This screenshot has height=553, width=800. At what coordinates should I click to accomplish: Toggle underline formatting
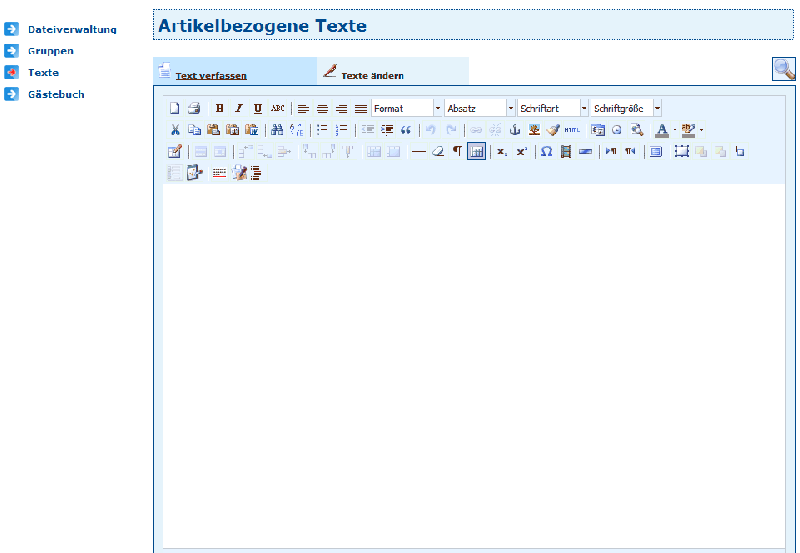(258, 108)
